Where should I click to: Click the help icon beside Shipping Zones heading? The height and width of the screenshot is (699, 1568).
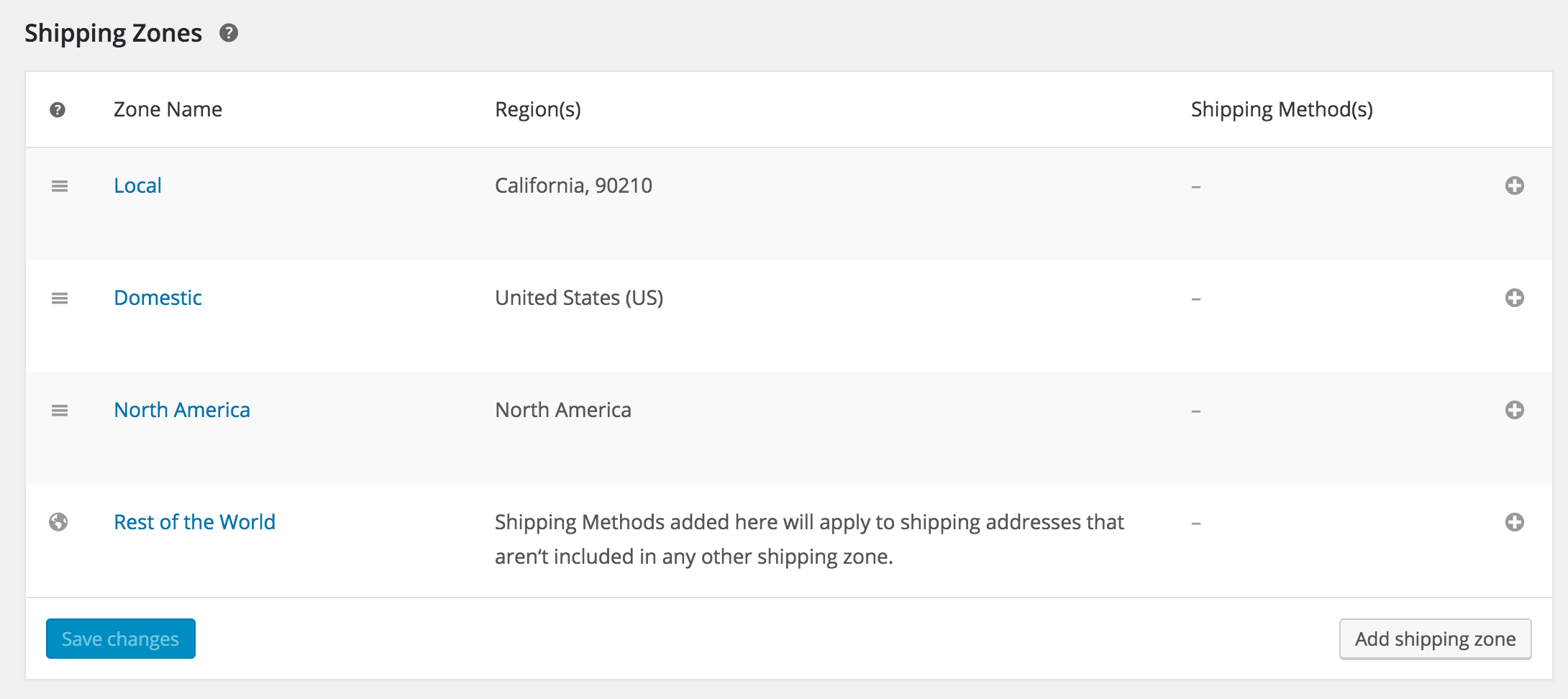(229, 33)
